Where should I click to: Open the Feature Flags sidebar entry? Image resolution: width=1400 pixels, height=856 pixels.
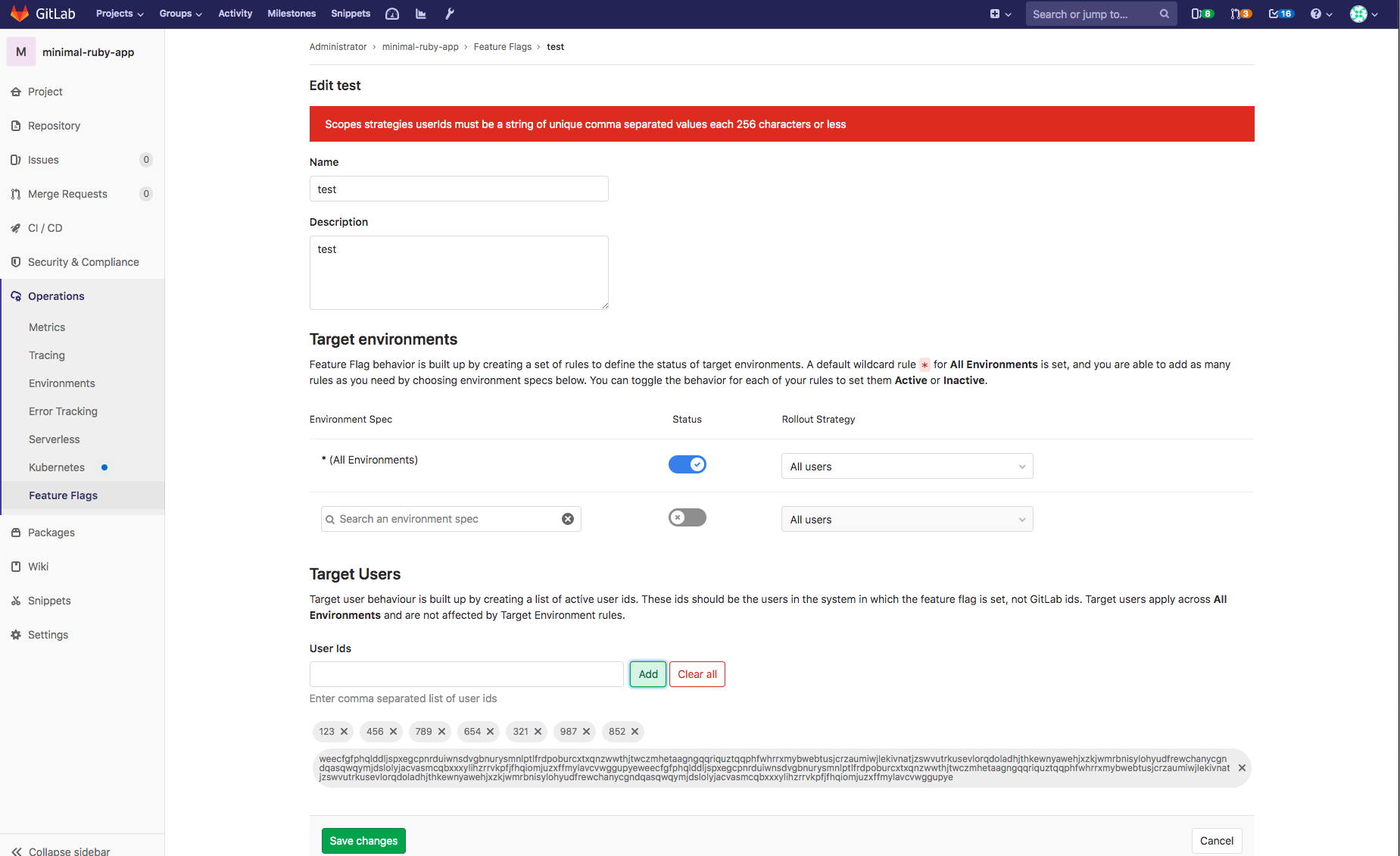63,495
